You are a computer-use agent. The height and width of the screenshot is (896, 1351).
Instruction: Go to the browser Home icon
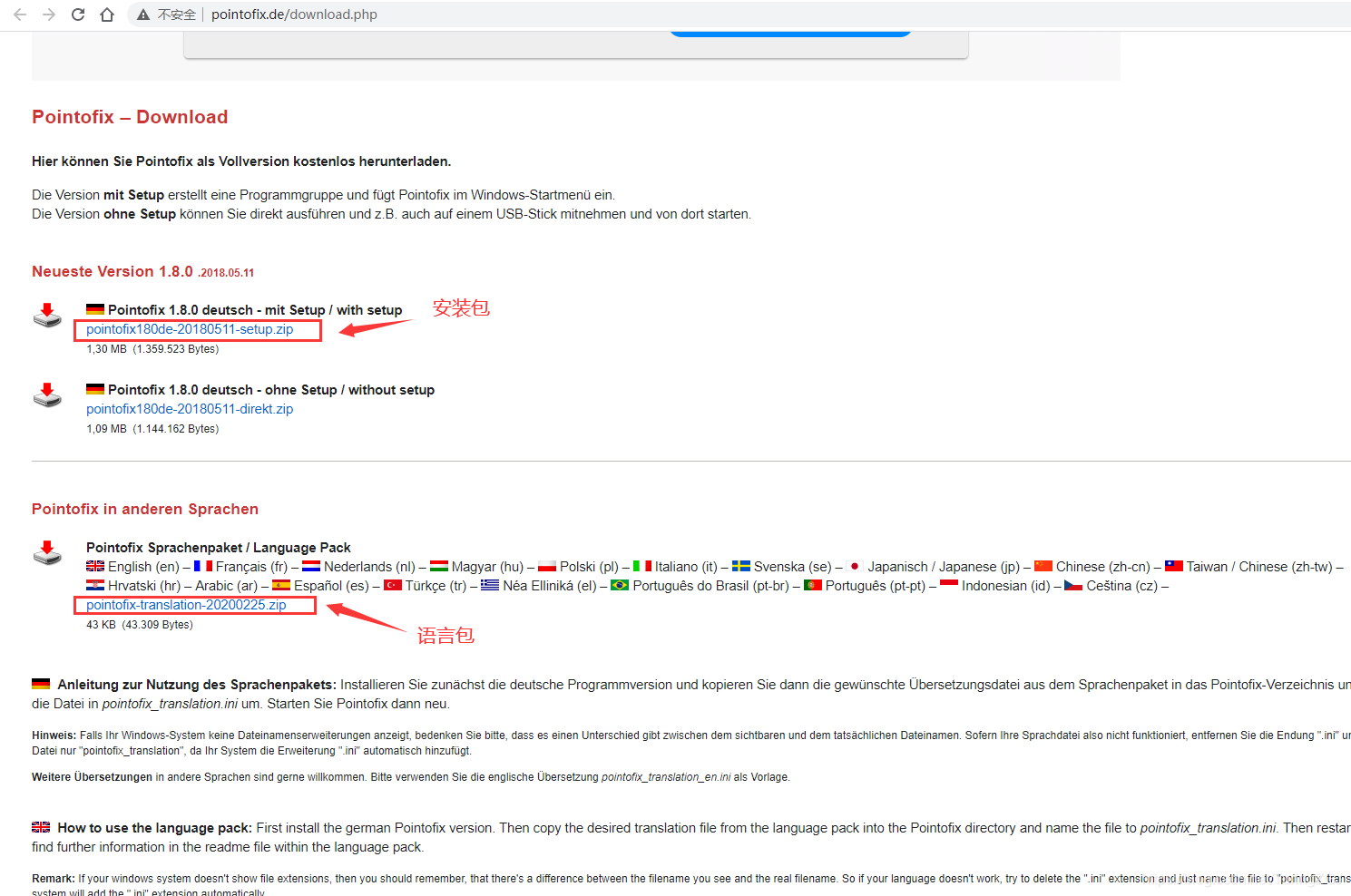107,15
